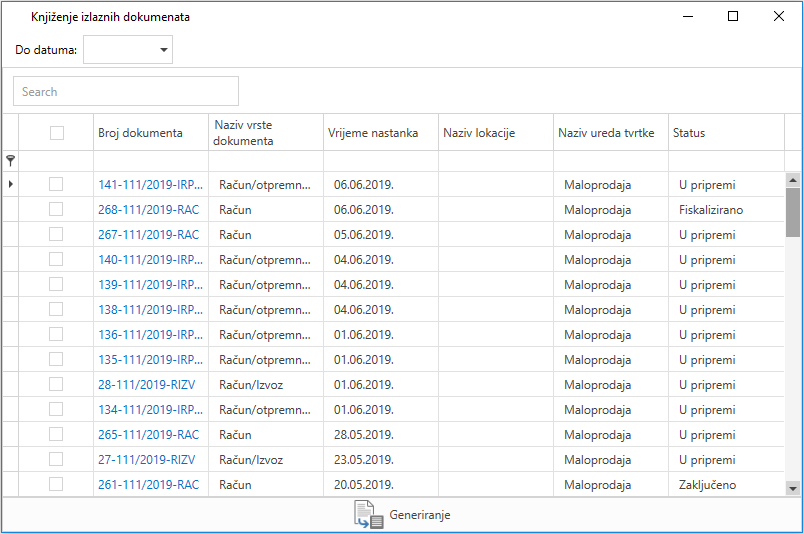Click the Generiranje document icon

pos(368,515)
